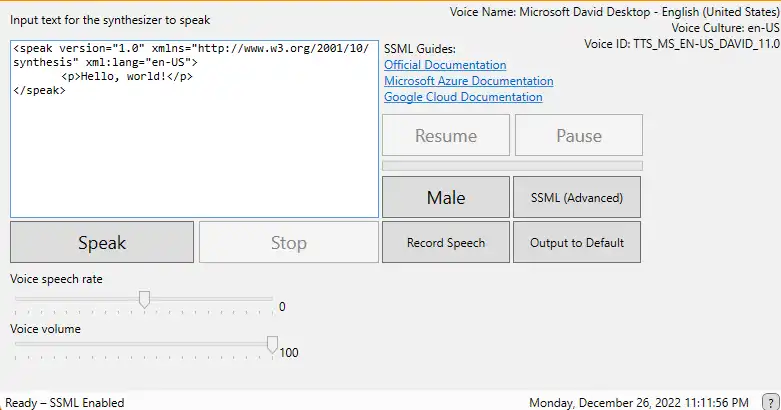Click the date and time in status bar
Image resolution: width=781 pixels, height=410 pixels.
(x=636, y=402)
